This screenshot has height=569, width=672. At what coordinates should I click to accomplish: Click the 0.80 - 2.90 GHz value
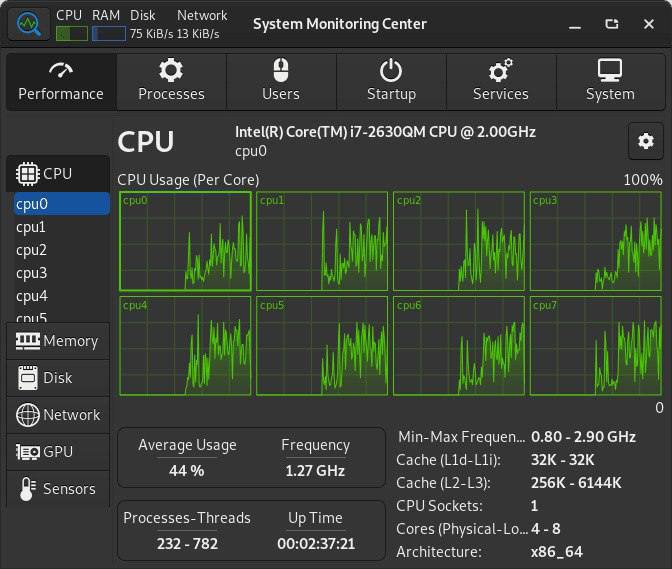pyautogui.click(x=583, y=437)
